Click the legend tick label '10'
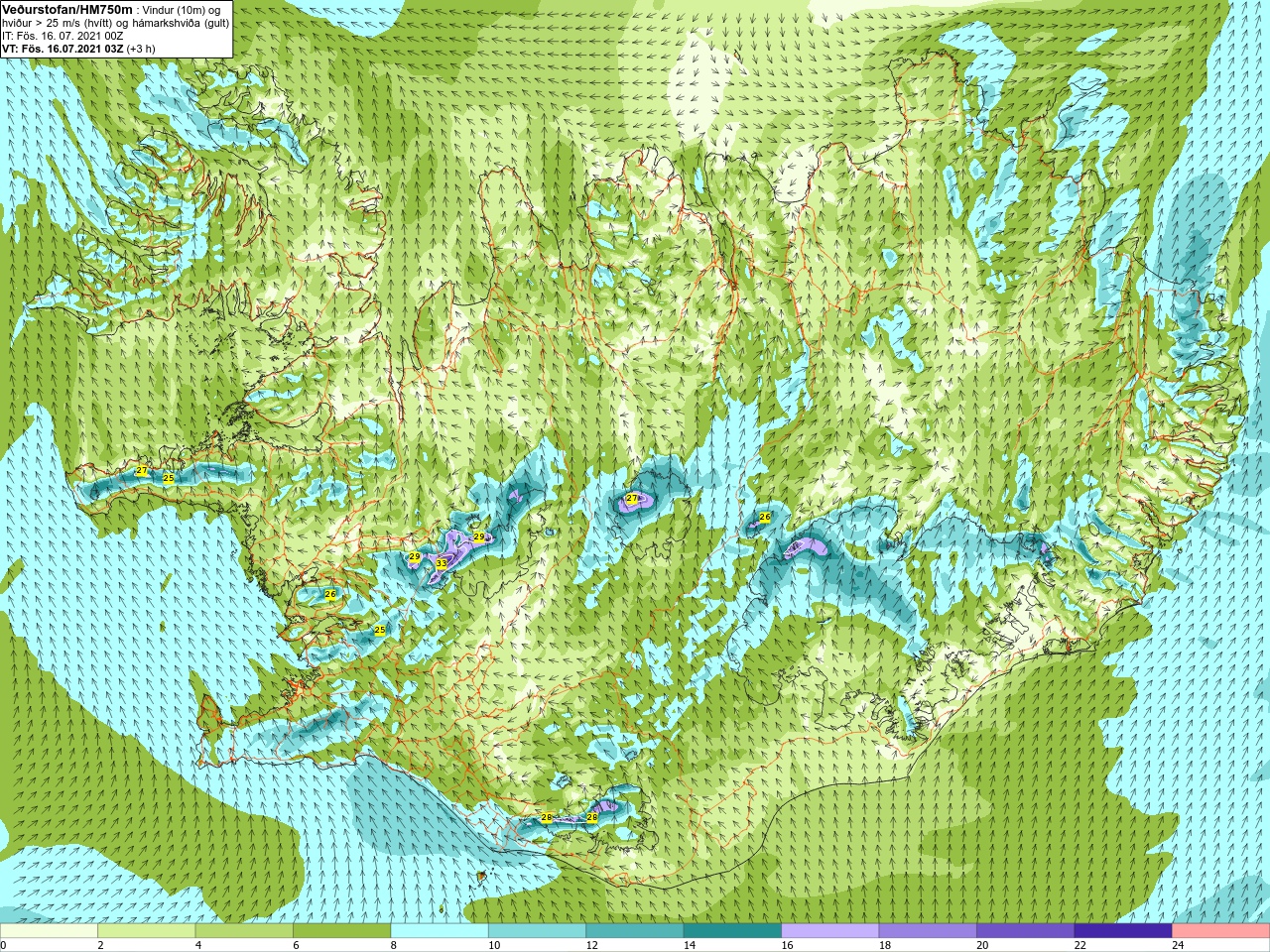Screen dimensions: 1270x952 494,945
